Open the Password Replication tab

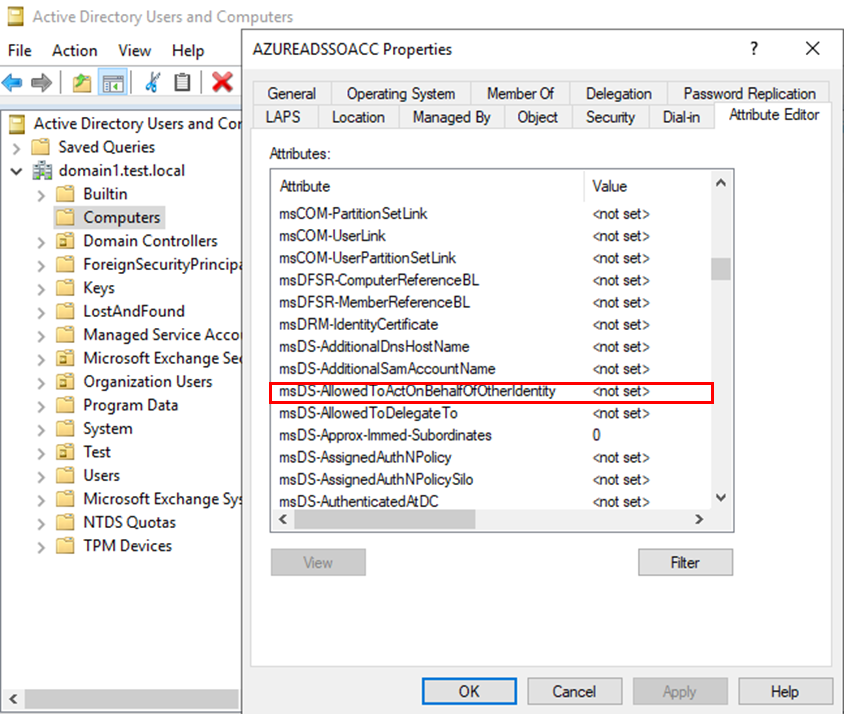749,94
